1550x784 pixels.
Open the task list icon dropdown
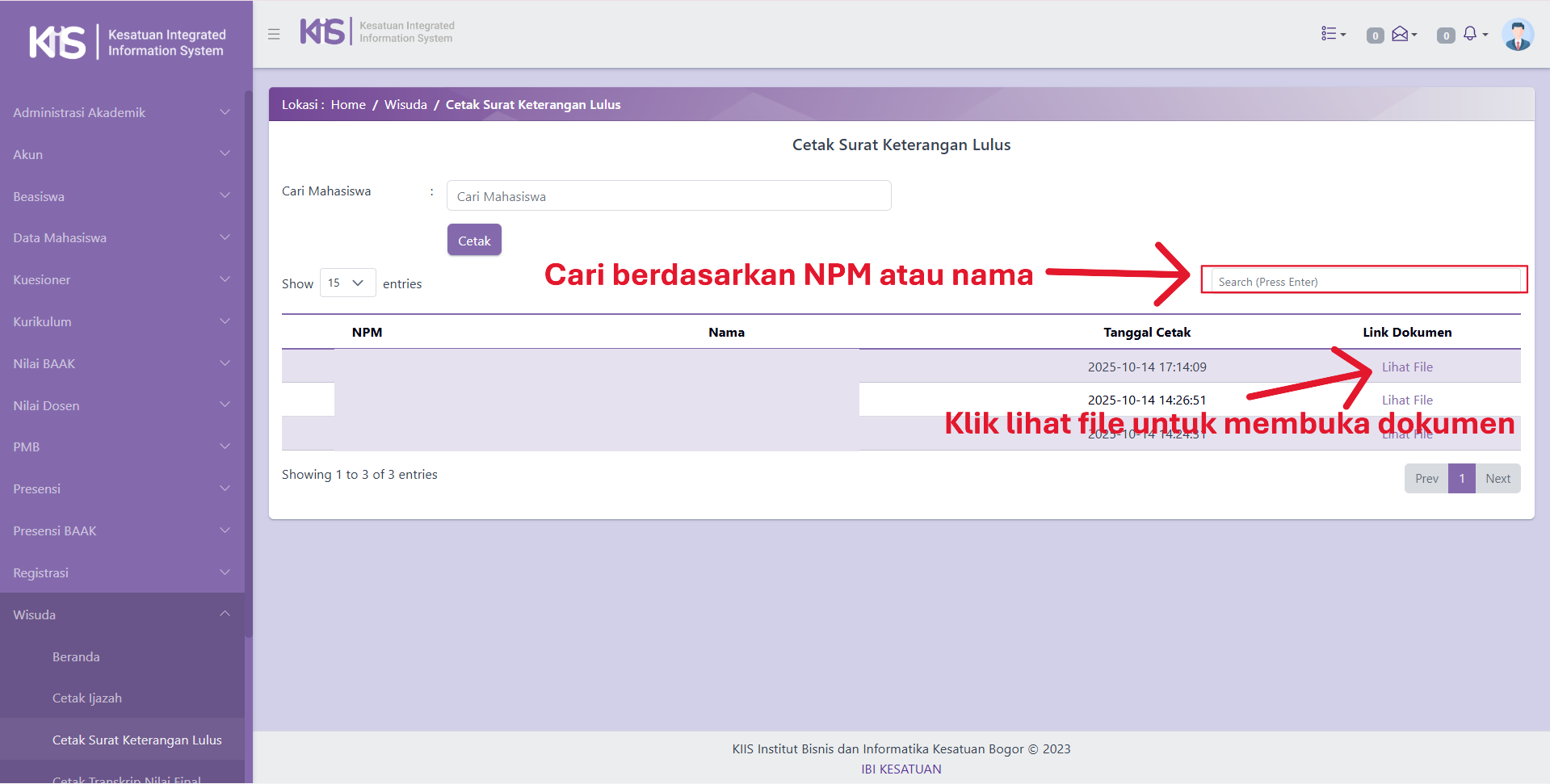[x=1333, y=34]
